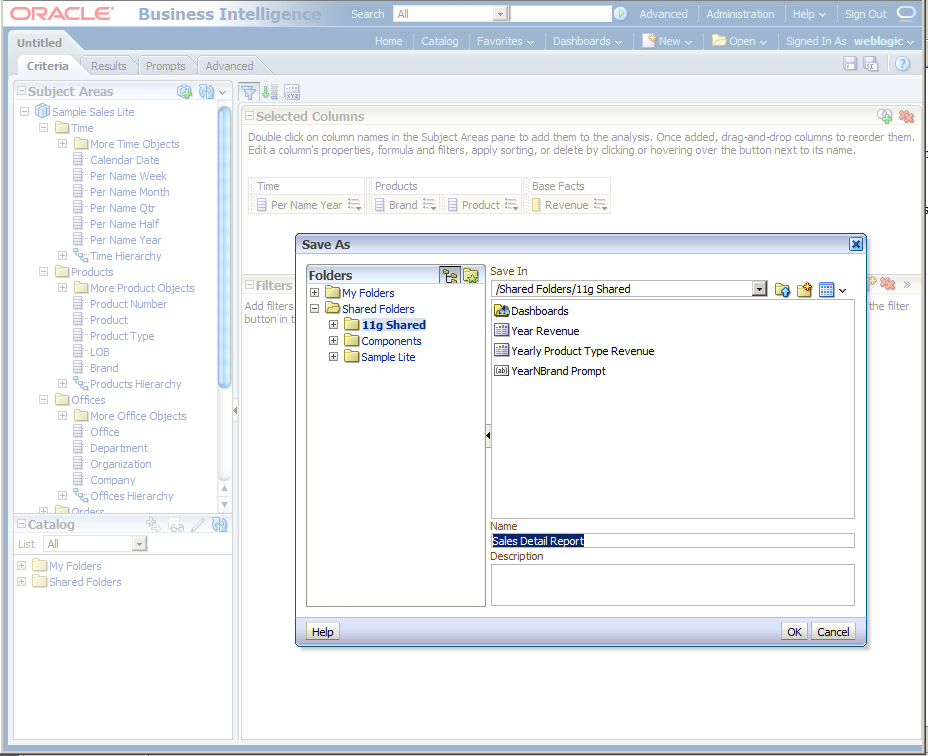Viewport: 928px width, 756px height.
Task: Save the analysis using floppy disk icon
Action: click(x=850, y=63)
